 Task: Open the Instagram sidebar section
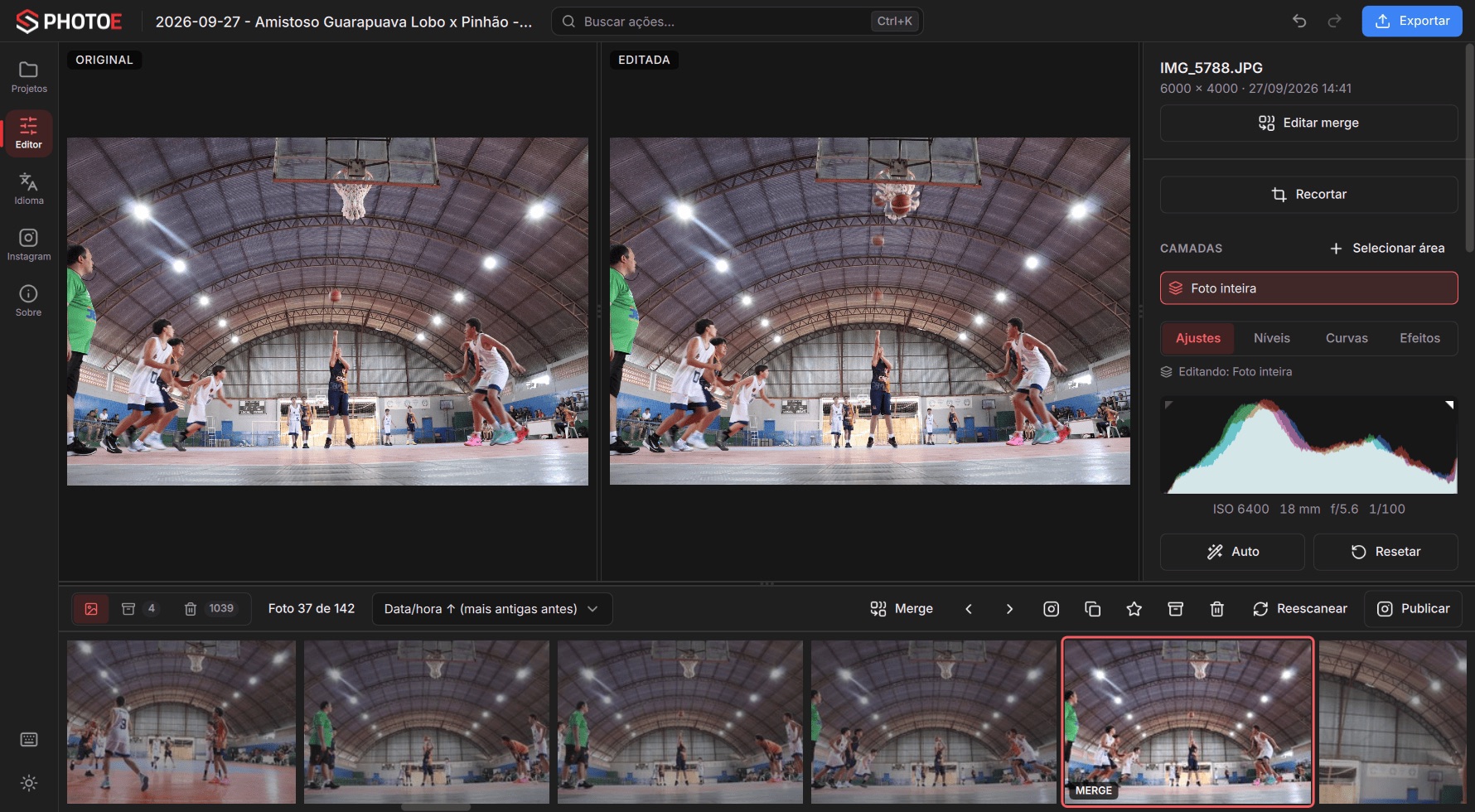click(29, 245)
